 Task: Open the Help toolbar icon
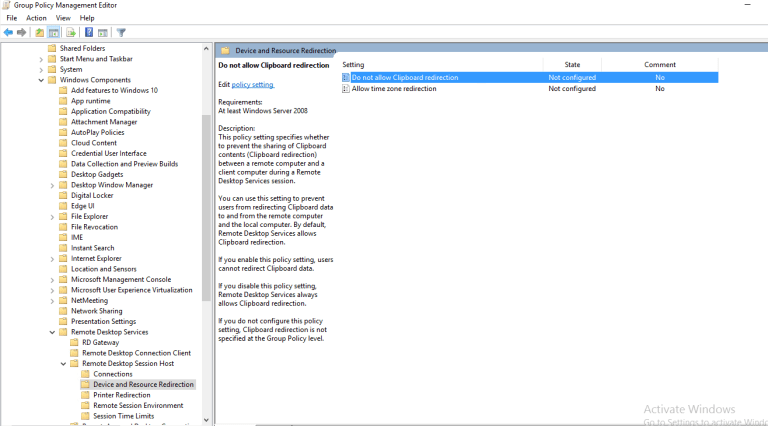[x=89, y=33]
